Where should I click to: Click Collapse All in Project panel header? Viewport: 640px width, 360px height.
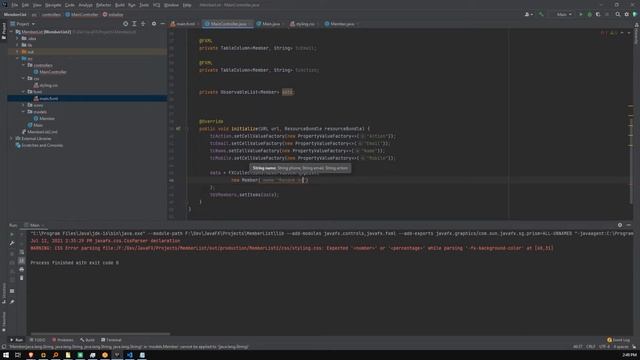143,24
